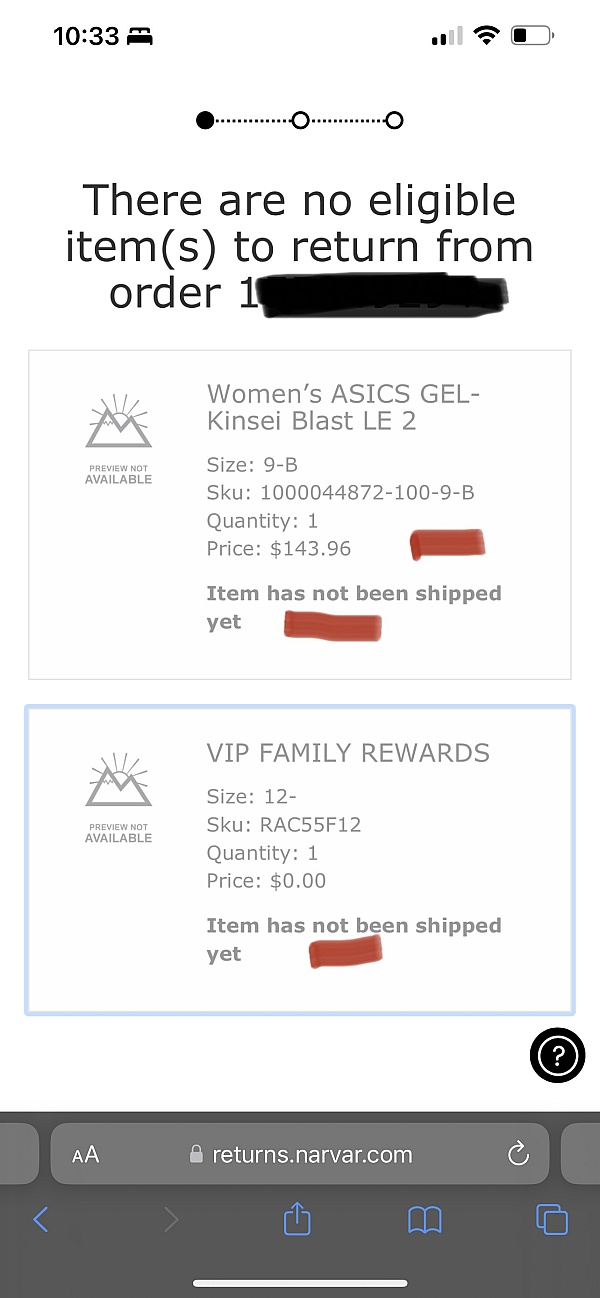This screenshot has width=600, height=1298.
Task: Open the Safari share sheet icon
Action: (298, 1219)
